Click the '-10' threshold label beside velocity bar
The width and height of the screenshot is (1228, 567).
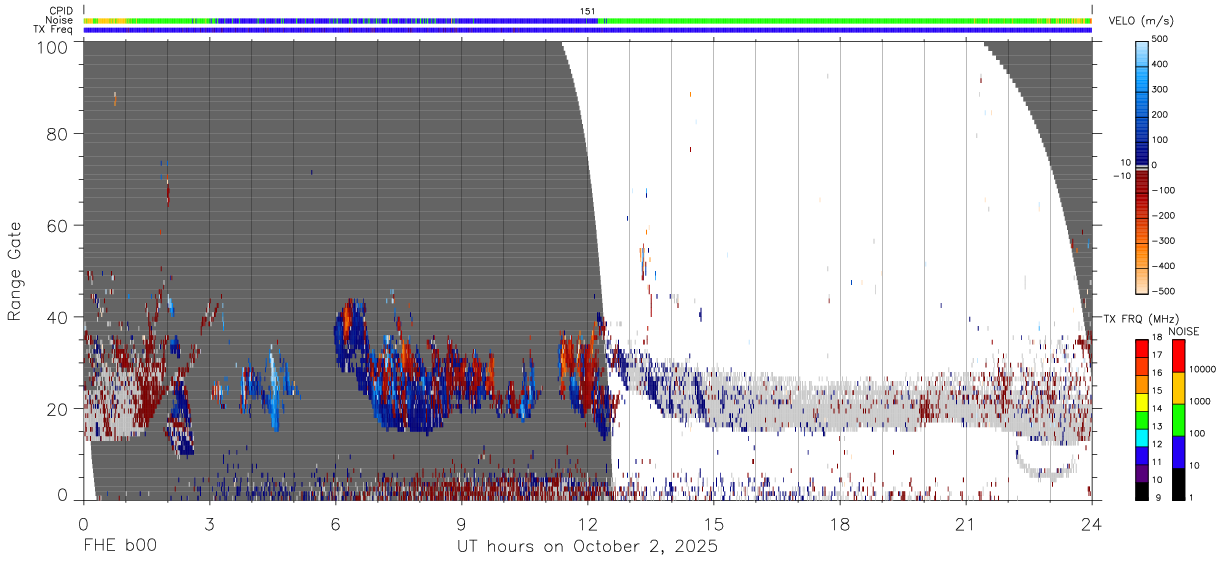coord(1122,176)
